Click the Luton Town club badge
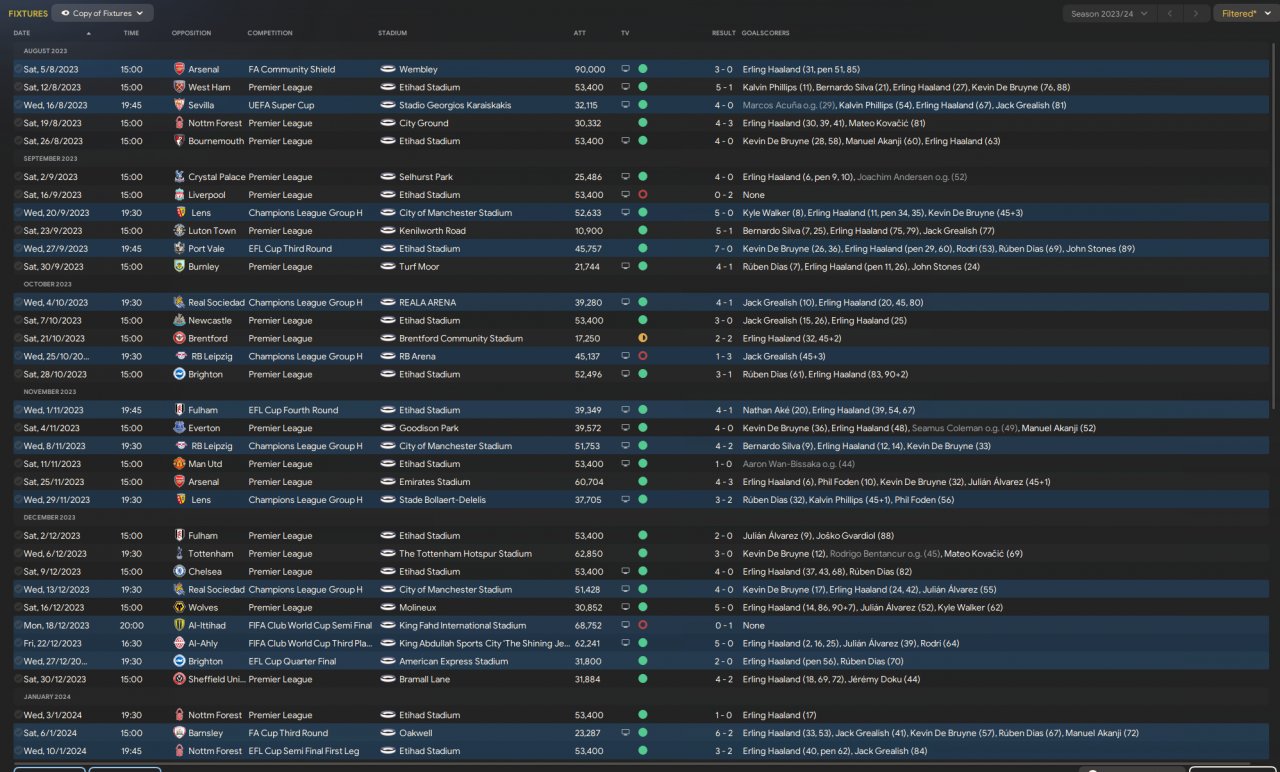Image resolution: width=1280 pixels, height=772 pixels. (x=179, y=231)
